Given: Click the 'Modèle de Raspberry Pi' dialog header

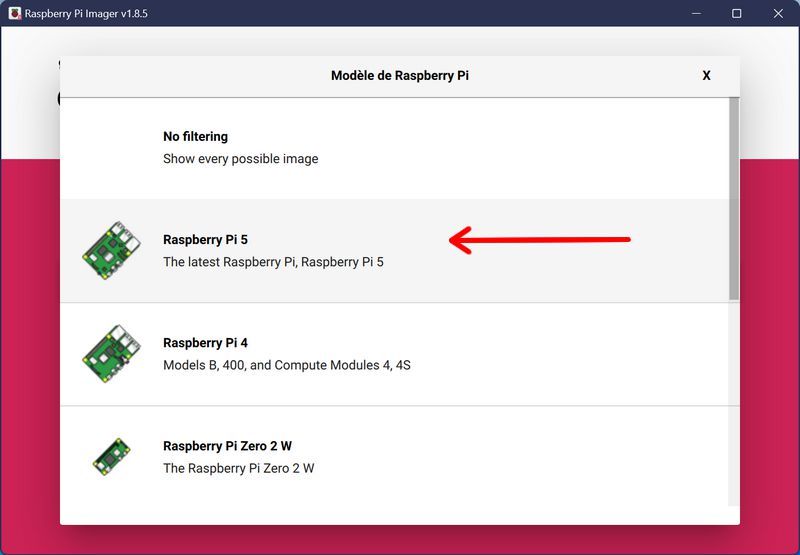Looking at the screenshot, I should [399, 75].
